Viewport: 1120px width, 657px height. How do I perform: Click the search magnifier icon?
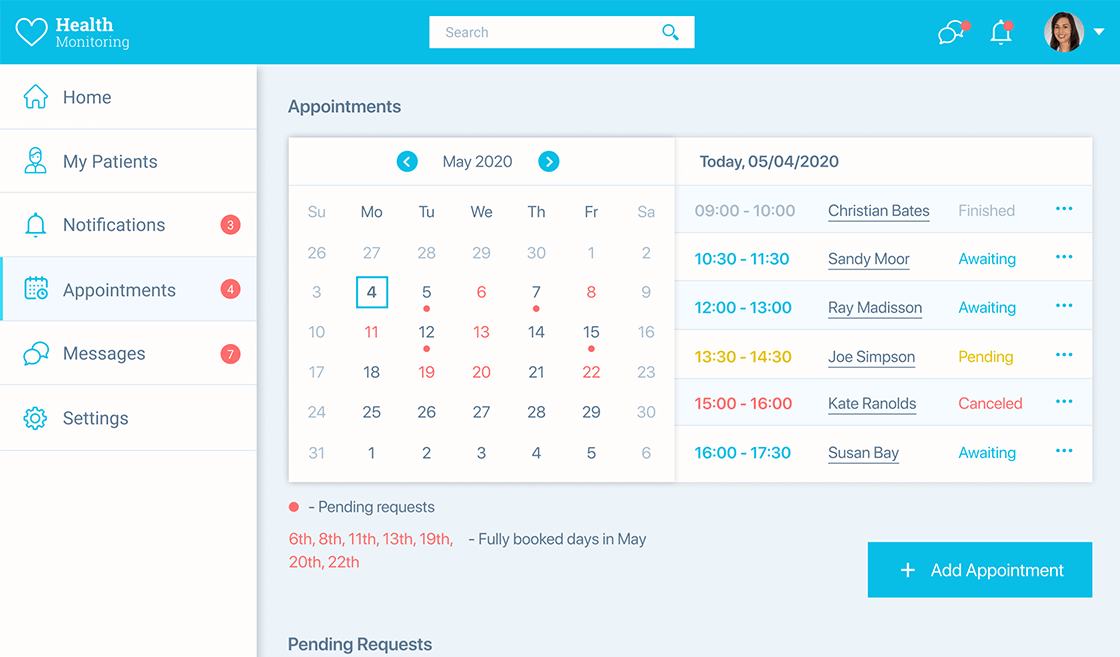[670, 32]
